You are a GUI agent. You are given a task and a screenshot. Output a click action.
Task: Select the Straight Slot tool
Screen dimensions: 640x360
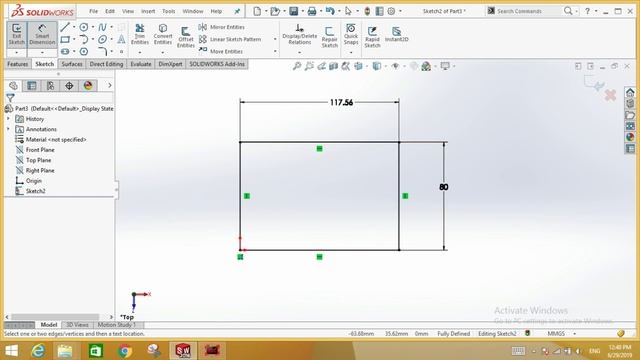pos(65,52)
